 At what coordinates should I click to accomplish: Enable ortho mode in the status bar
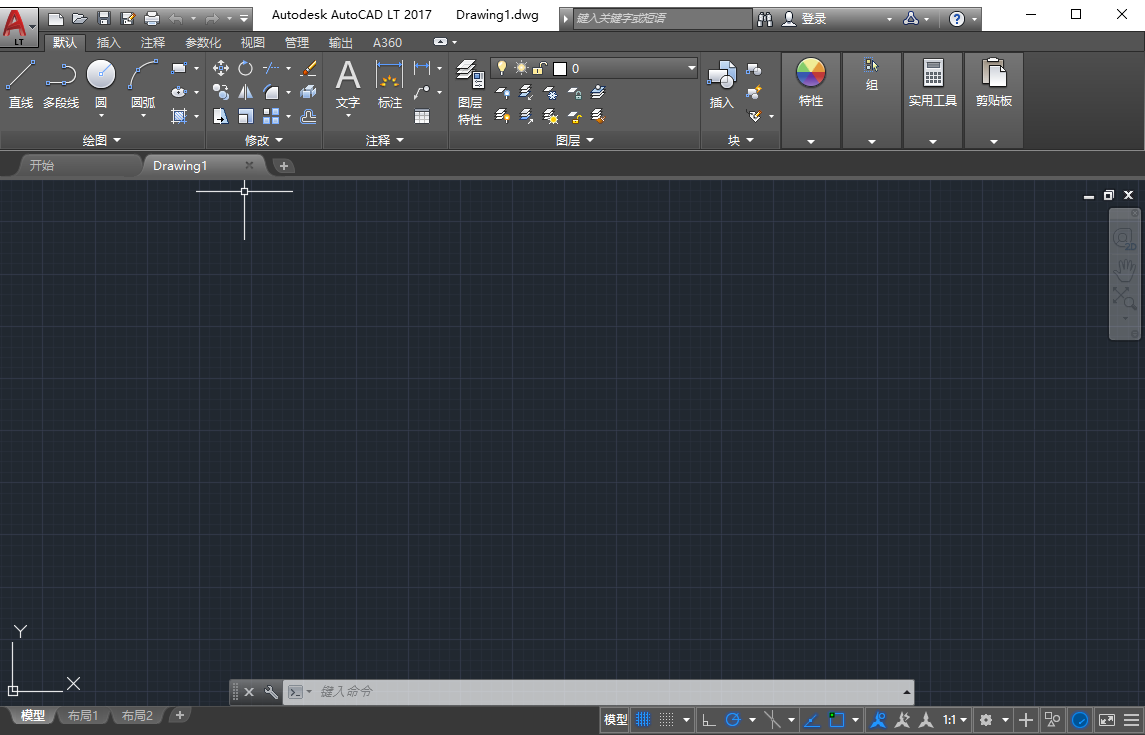coord(710,719)
